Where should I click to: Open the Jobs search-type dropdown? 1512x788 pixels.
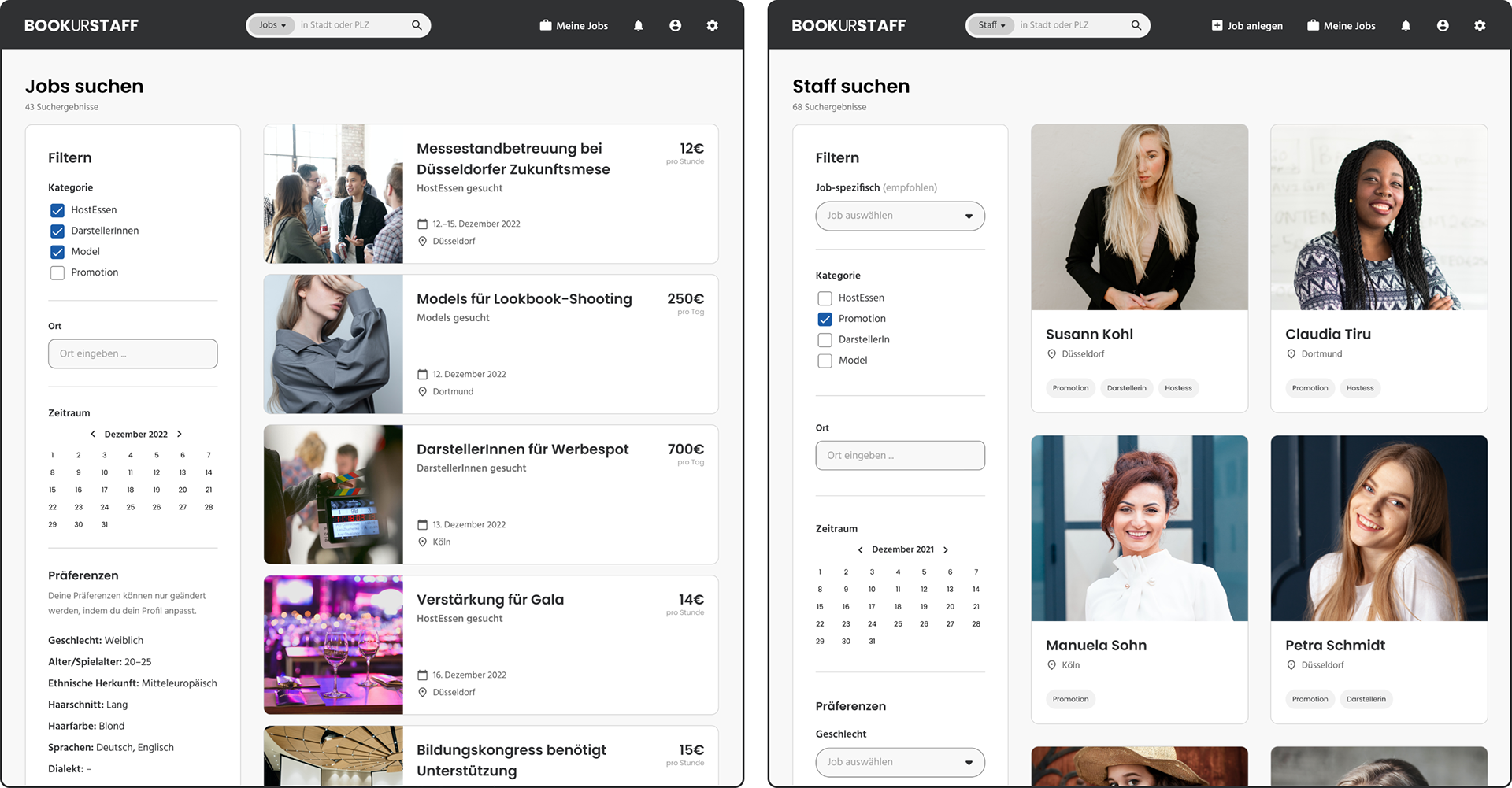tap(272, 25)
